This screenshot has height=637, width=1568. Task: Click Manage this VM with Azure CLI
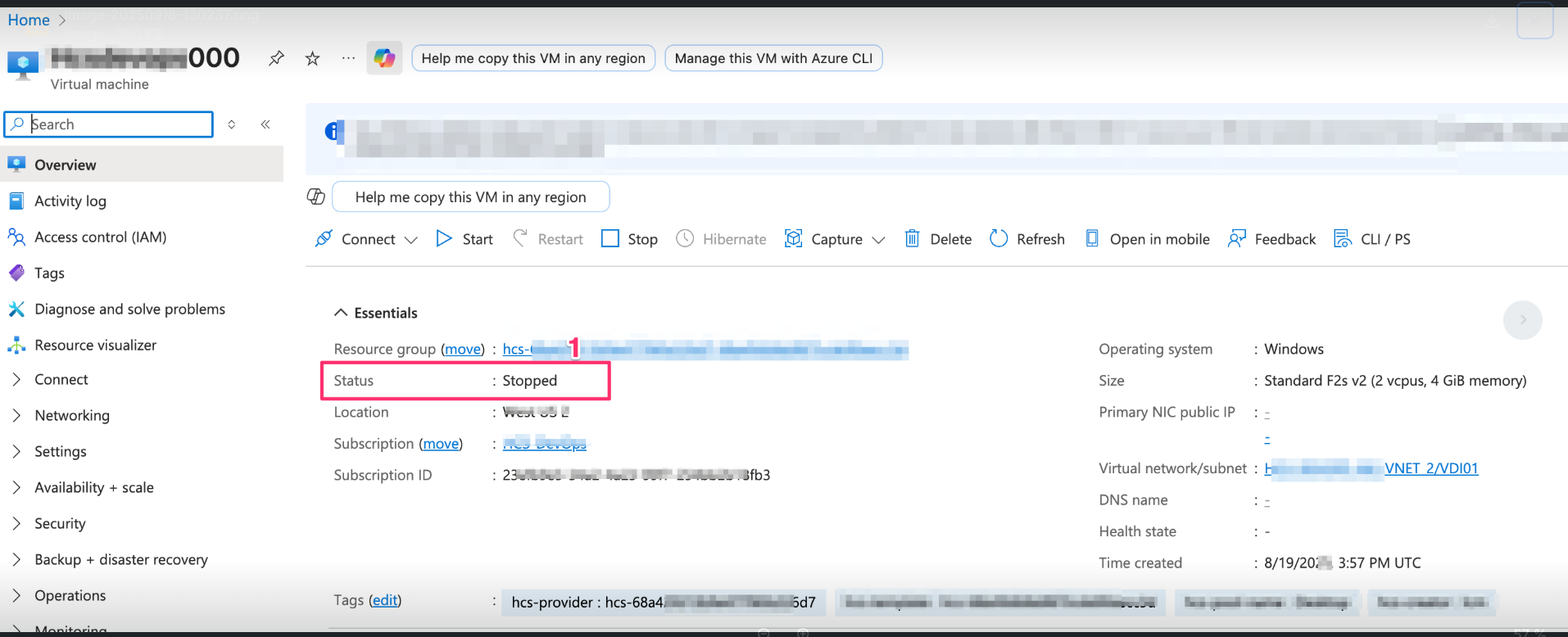pos(773,58)
